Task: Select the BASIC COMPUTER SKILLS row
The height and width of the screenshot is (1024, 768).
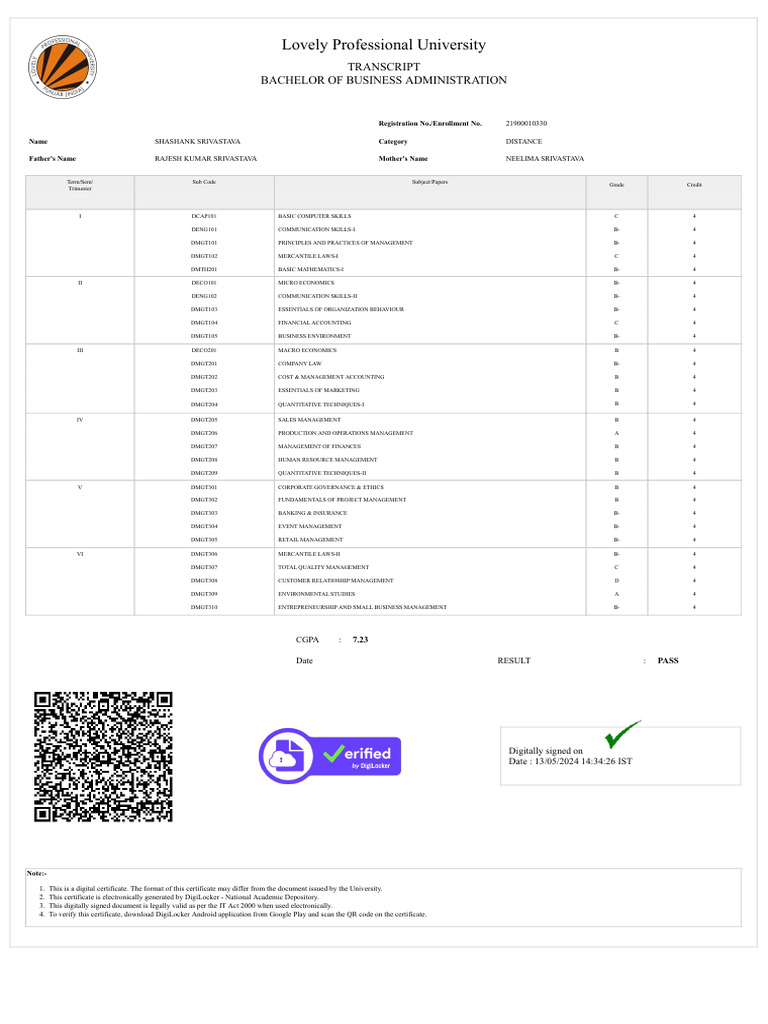Action: pyautogui.click(x=383, y=216)
